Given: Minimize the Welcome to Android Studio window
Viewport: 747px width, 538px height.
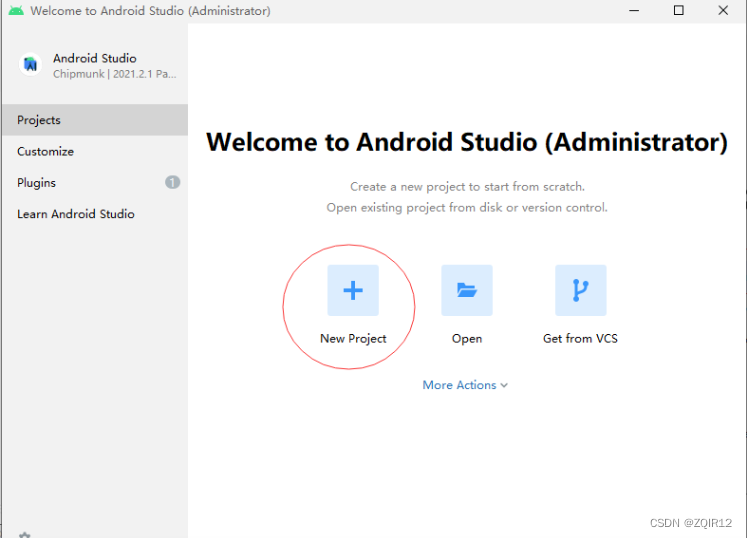Looking at the screenshot, I should [634, 10].
